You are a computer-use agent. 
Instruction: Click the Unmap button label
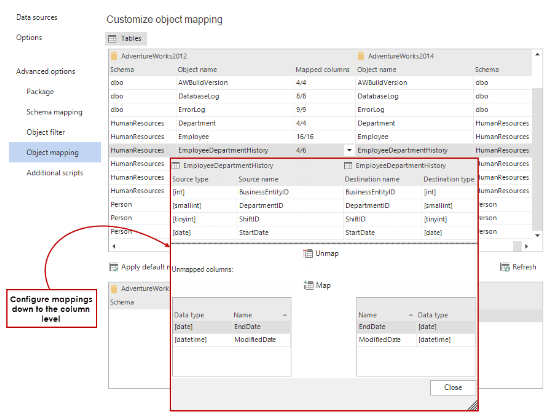tap(327, 253)
